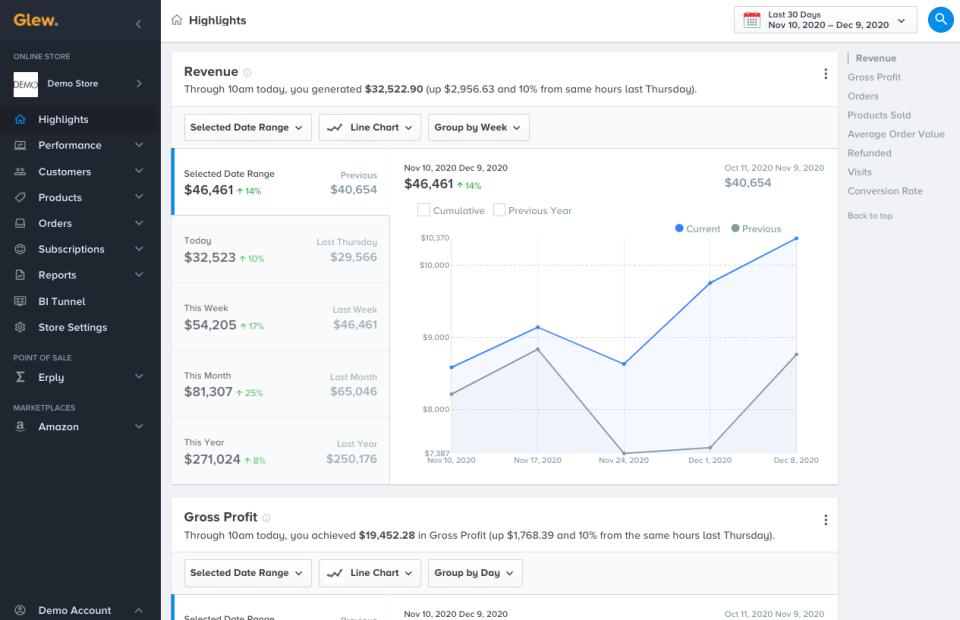This screenshot has width=960, height=620.
Task: Click the blue search magnifier icon
Action: pos(940,19)
